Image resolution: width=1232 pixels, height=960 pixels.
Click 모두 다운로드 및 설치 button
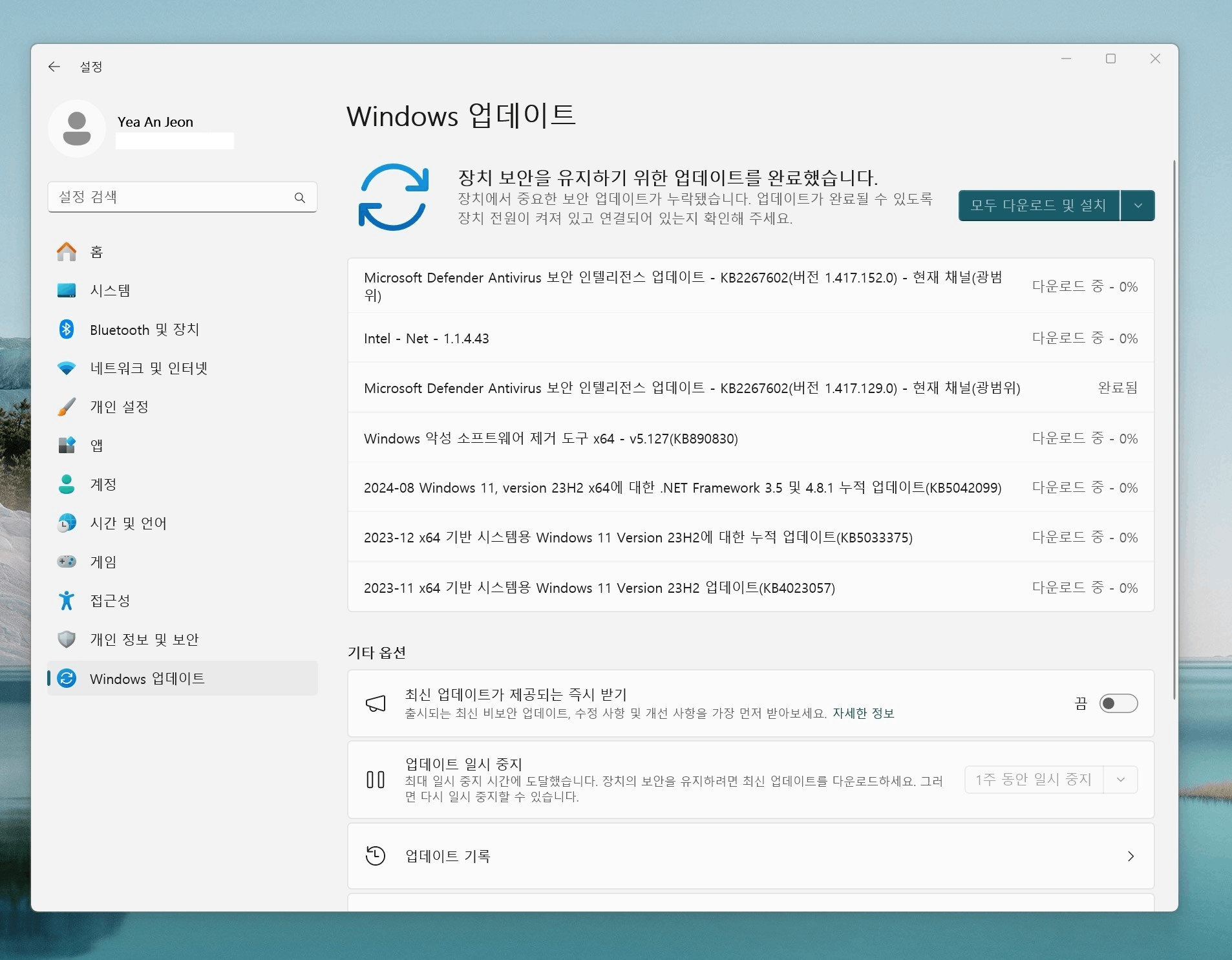tap(1039, 206)
